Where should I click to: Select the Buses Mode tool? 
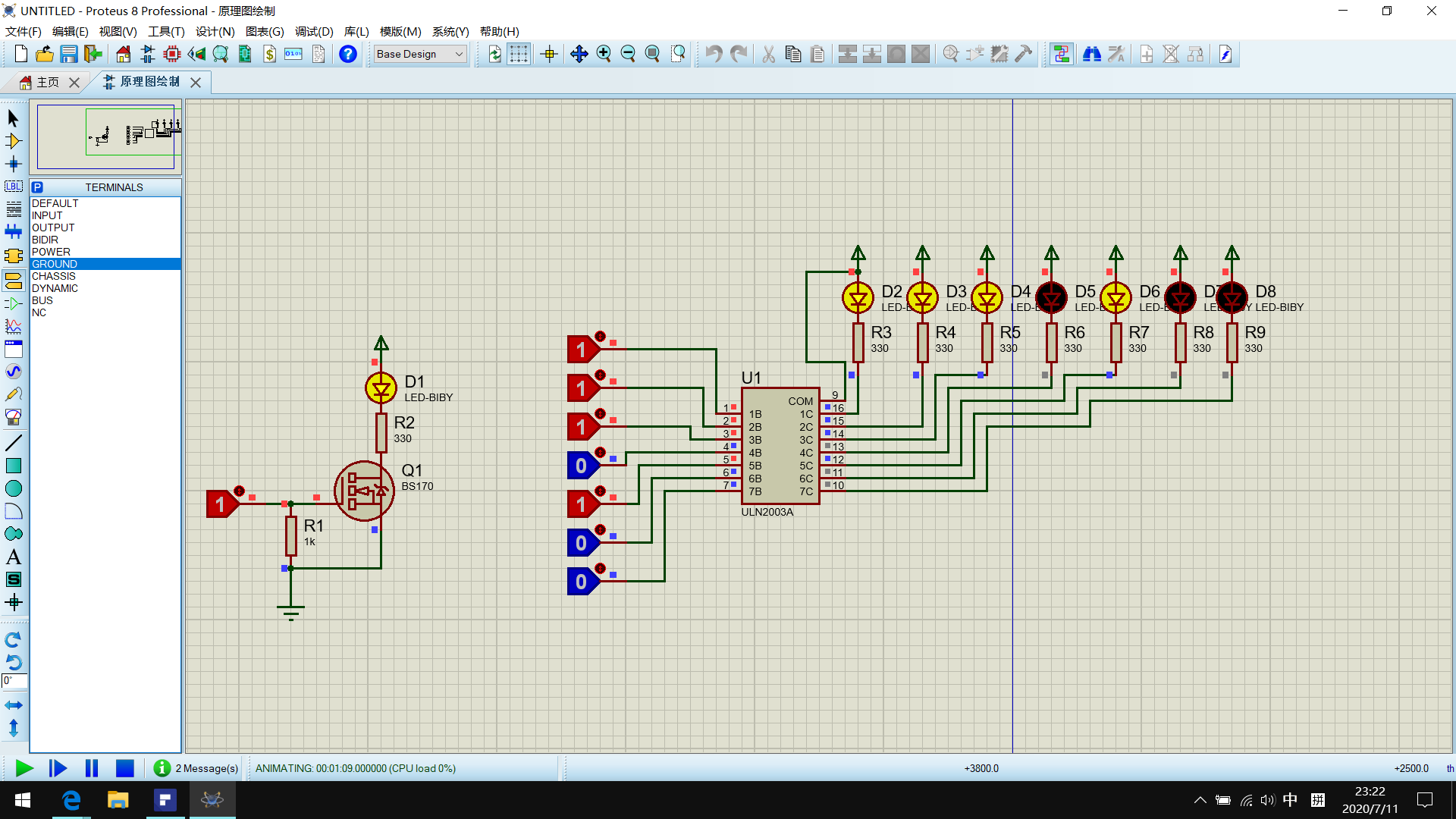(13, 232)
